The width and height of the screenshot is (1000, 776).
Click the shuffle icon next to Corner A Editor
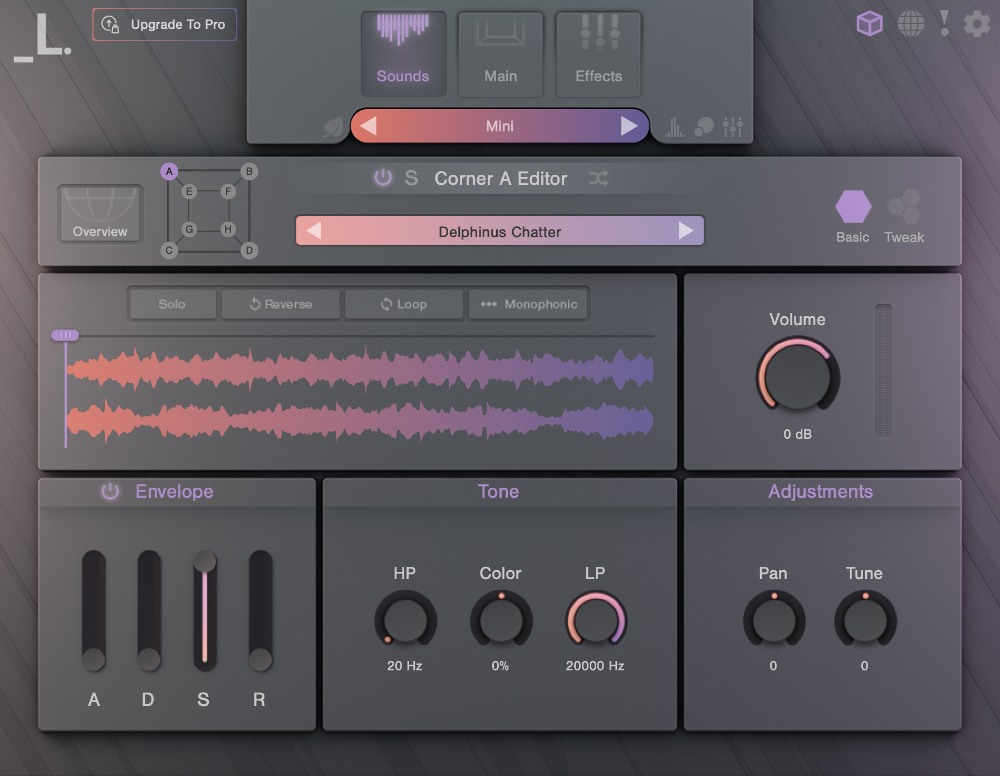(x=597, y=179)
